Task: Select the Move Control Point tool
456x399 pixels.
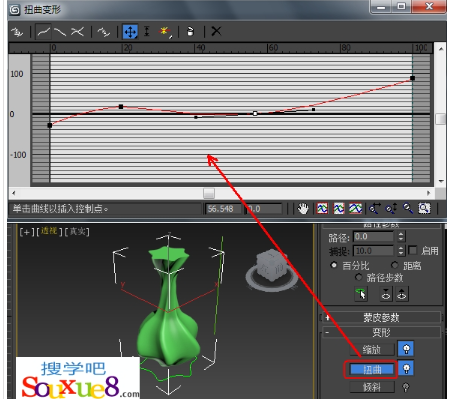Action: click(130, 32)
